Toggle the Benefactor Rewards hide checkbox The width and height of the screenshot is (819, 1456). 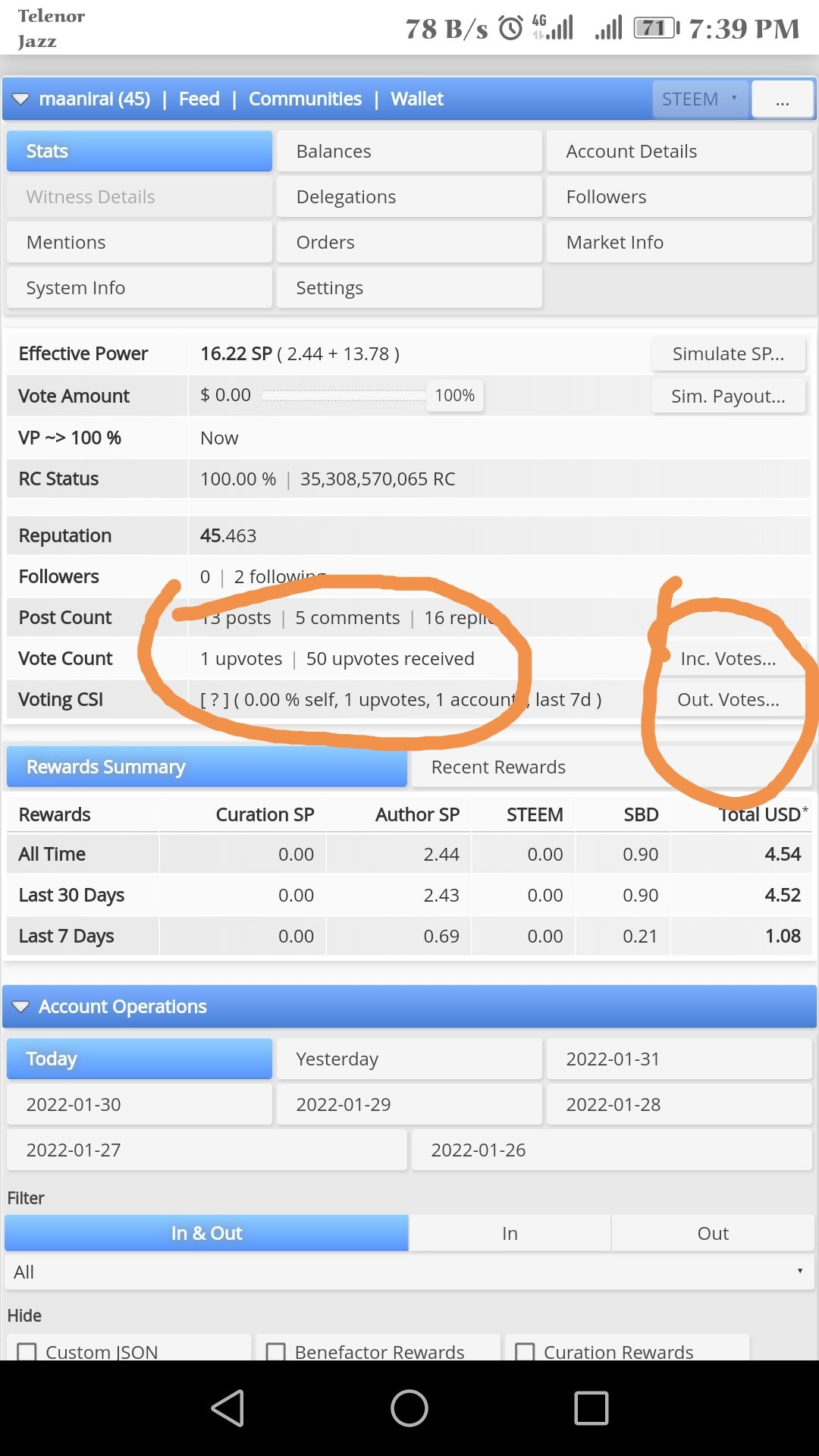point(276,1352)
